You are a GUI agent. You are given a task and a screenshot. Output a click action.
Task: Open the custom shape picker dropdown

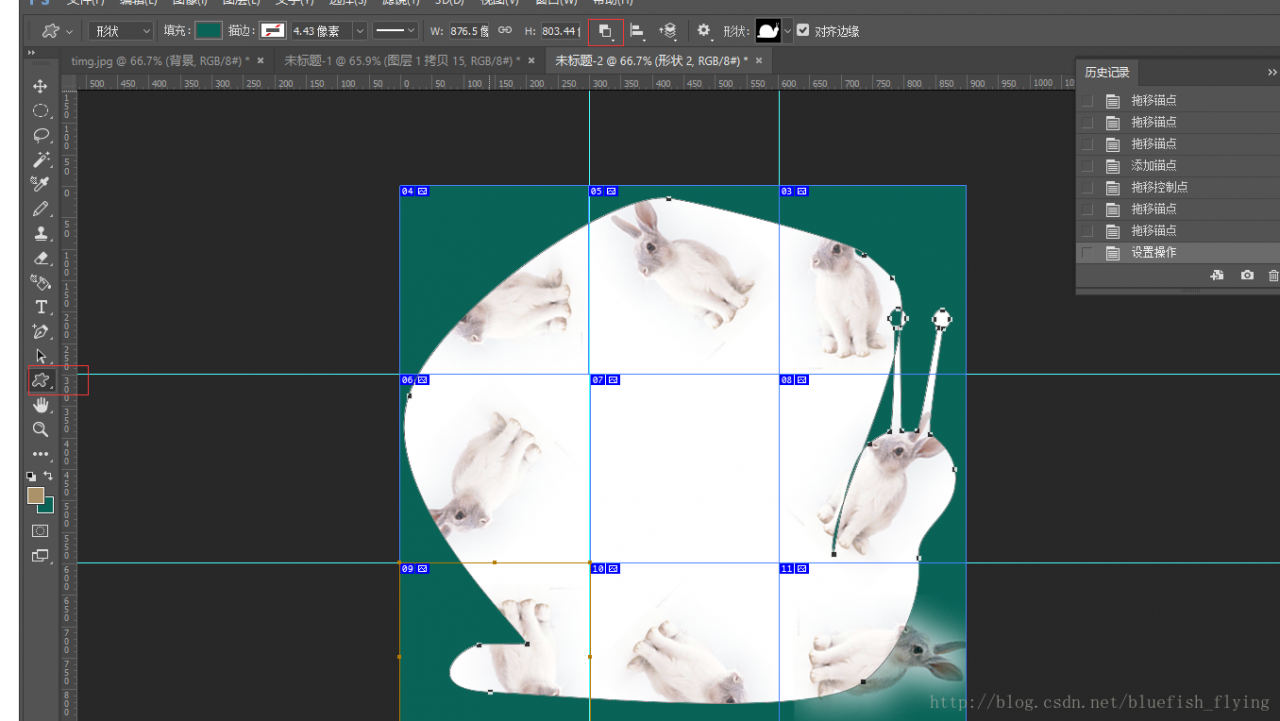coord(788,31)
